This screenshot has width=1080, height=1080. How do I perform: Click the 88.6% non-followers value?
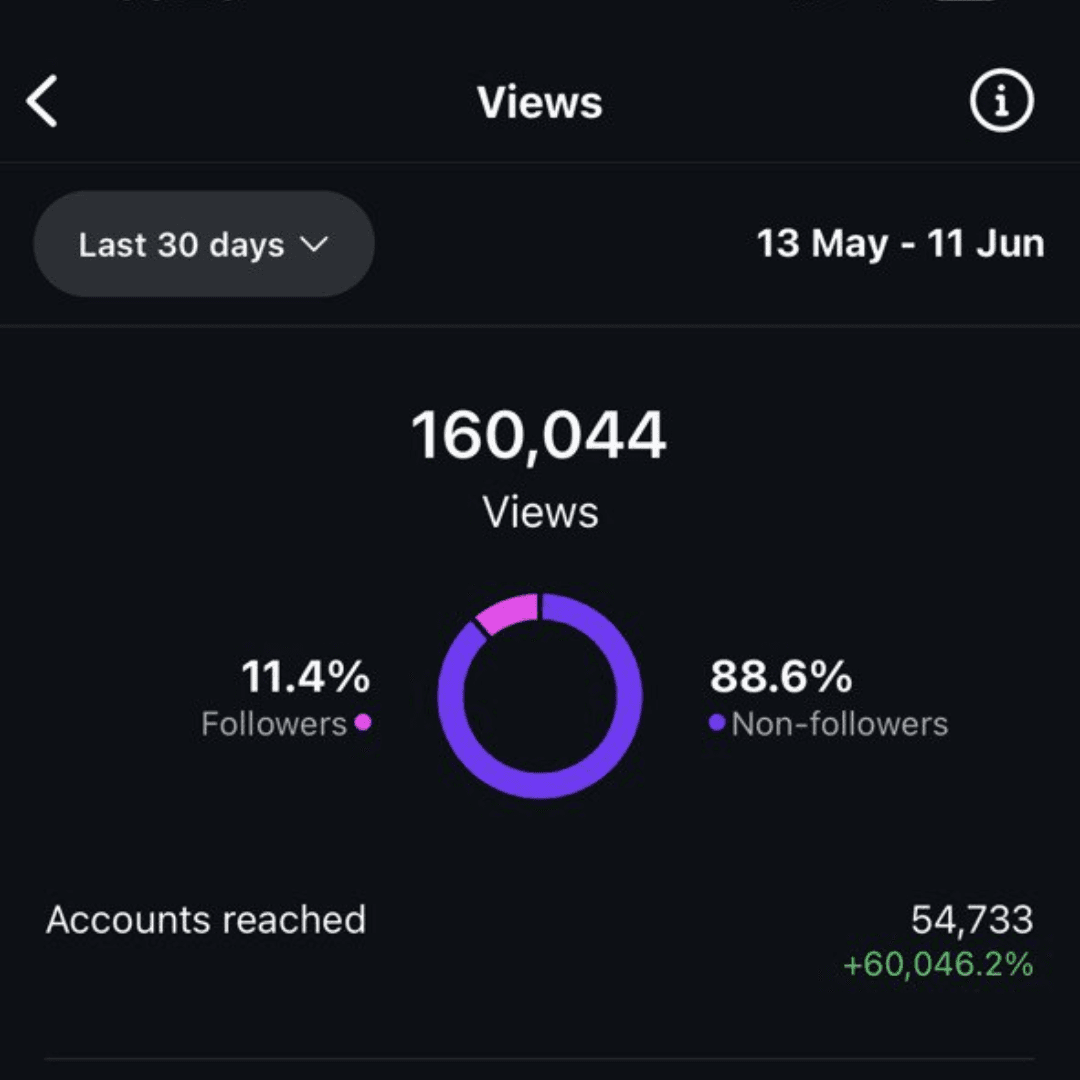coord(781,676)
